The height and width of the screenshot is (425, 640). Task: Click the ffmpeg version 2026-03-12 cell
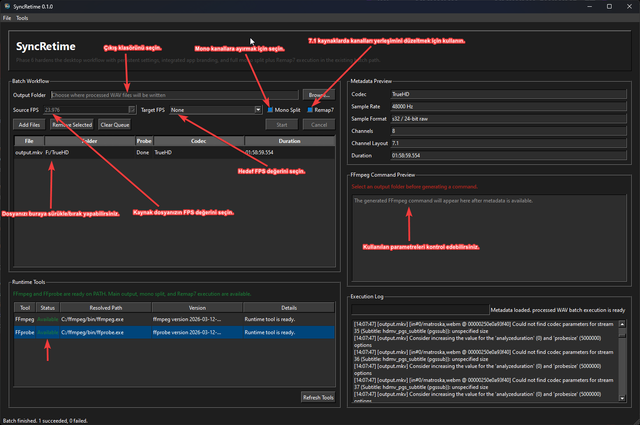197,319
